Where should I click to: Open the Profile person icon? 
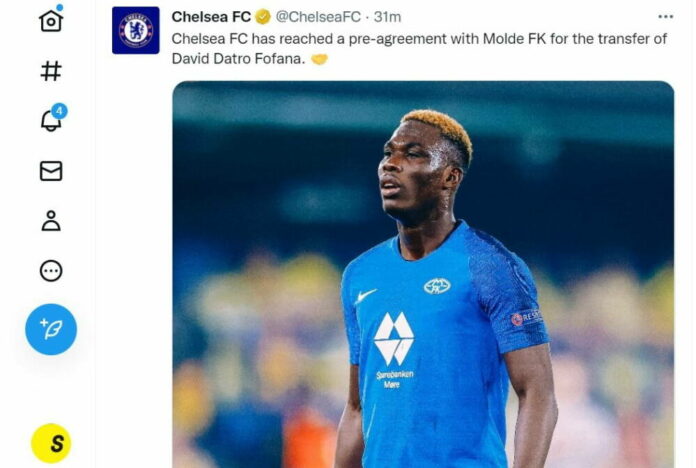tap(51, 221)
